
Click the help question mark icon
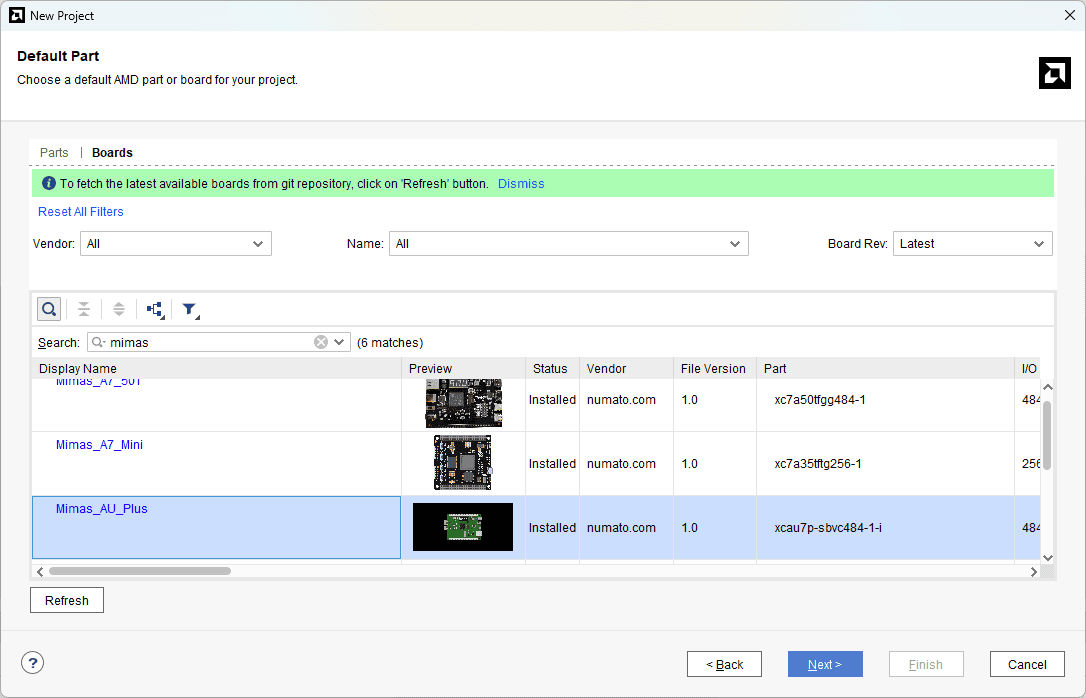click(33, 663)
